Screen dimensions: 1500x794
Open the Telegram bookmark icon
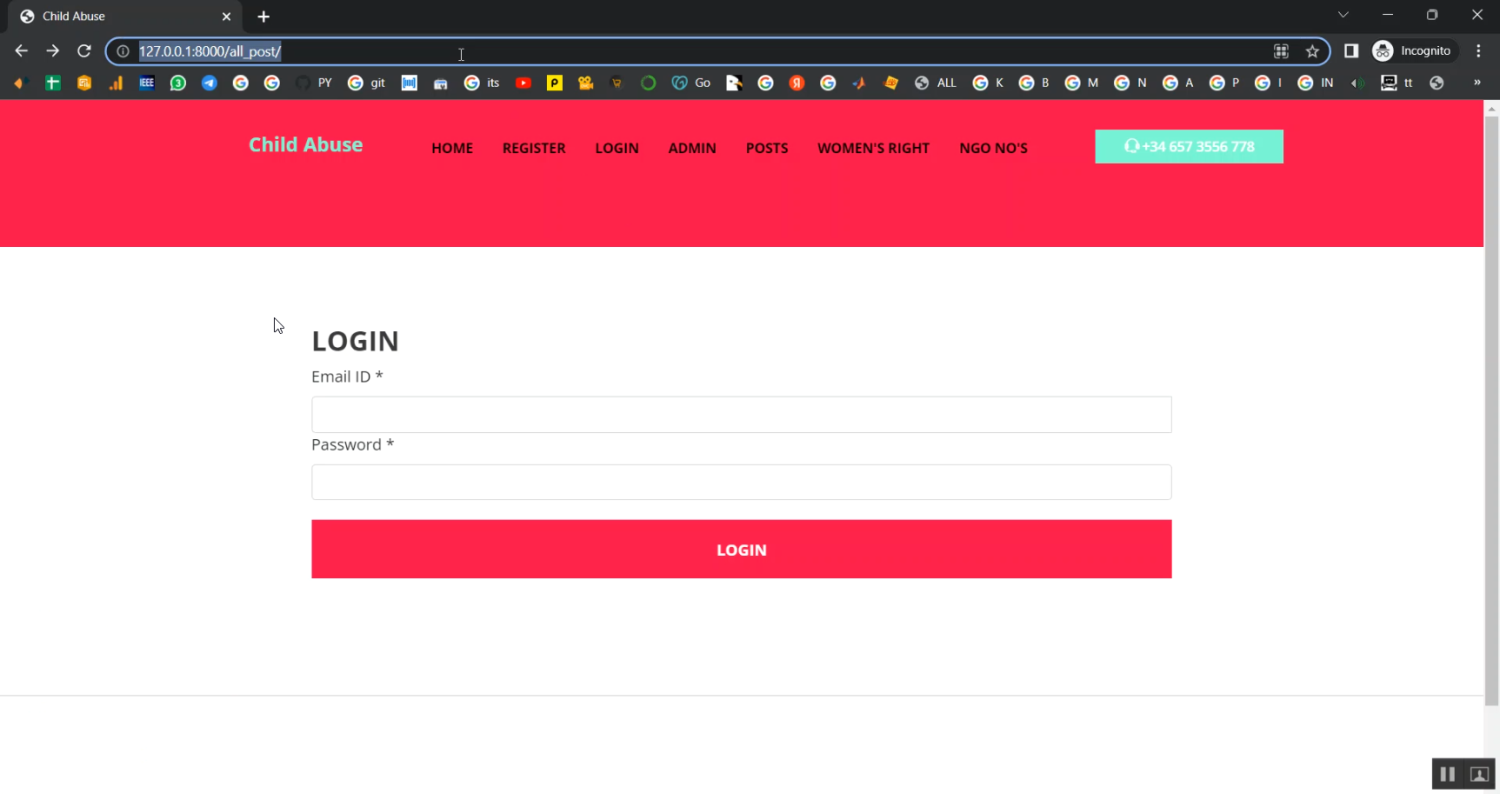click(x=209, y=83)
